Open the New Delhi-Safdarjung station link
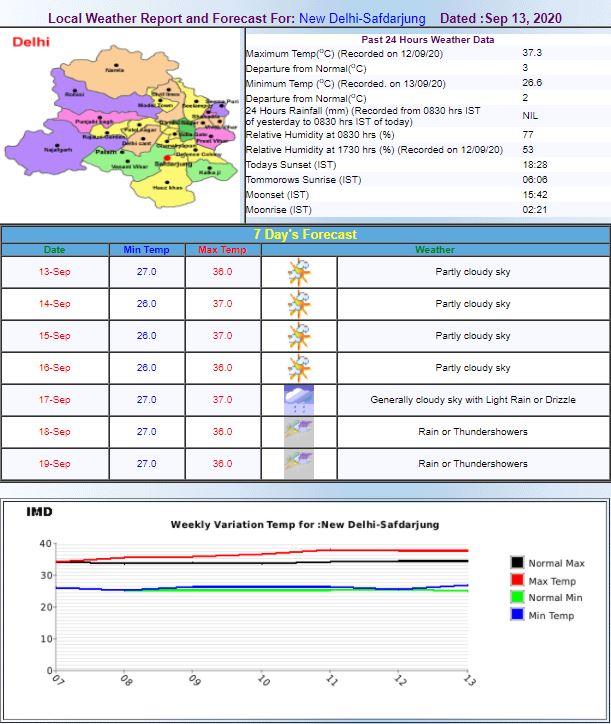Screen dimensions: 611x724 click(x=362, y=18)
